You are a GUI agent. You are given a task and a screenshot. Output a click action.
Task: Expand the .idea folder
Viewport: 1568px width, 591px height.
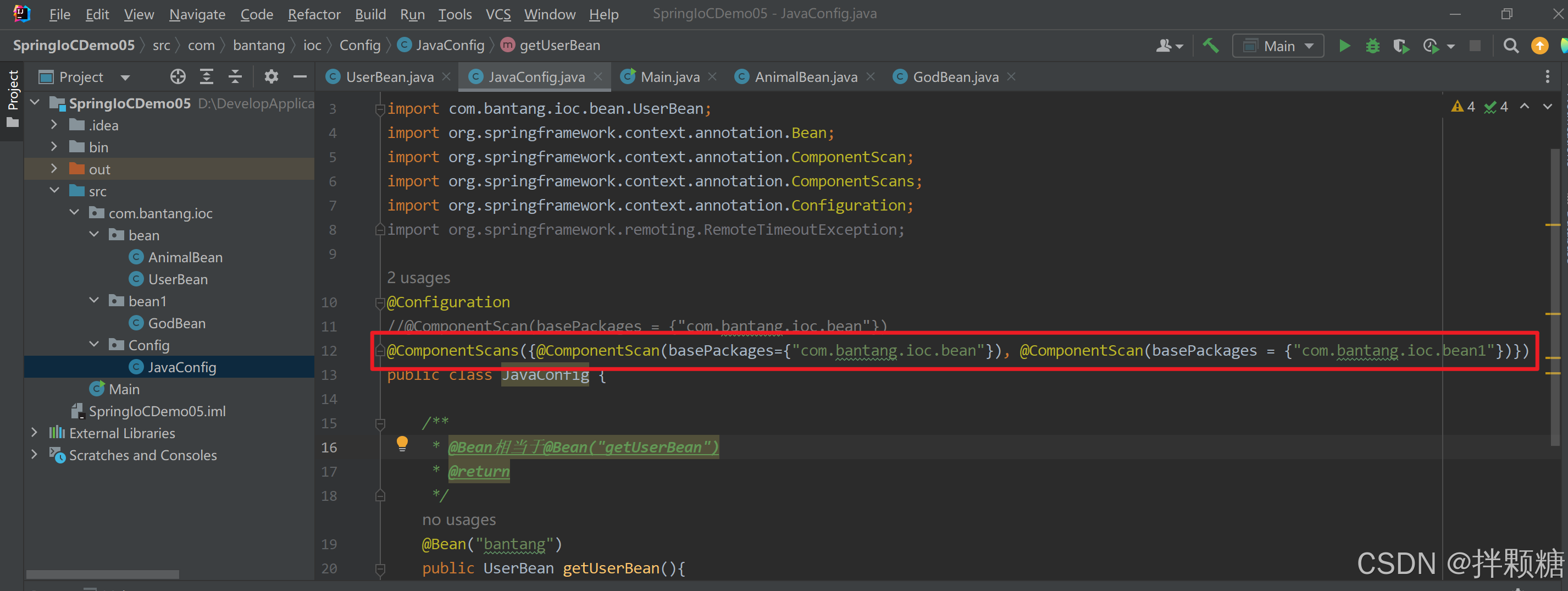[53, 125]
